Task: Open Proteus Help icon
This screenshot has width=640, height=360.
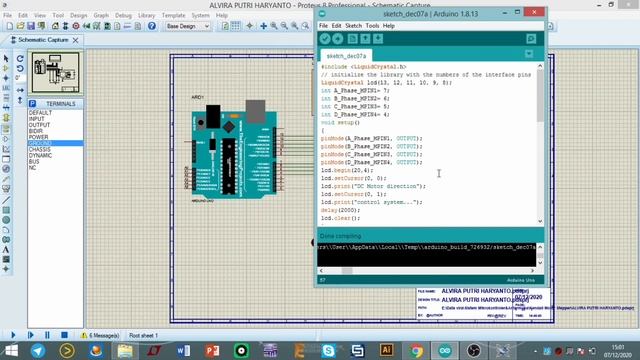Action: pos(151,26)
